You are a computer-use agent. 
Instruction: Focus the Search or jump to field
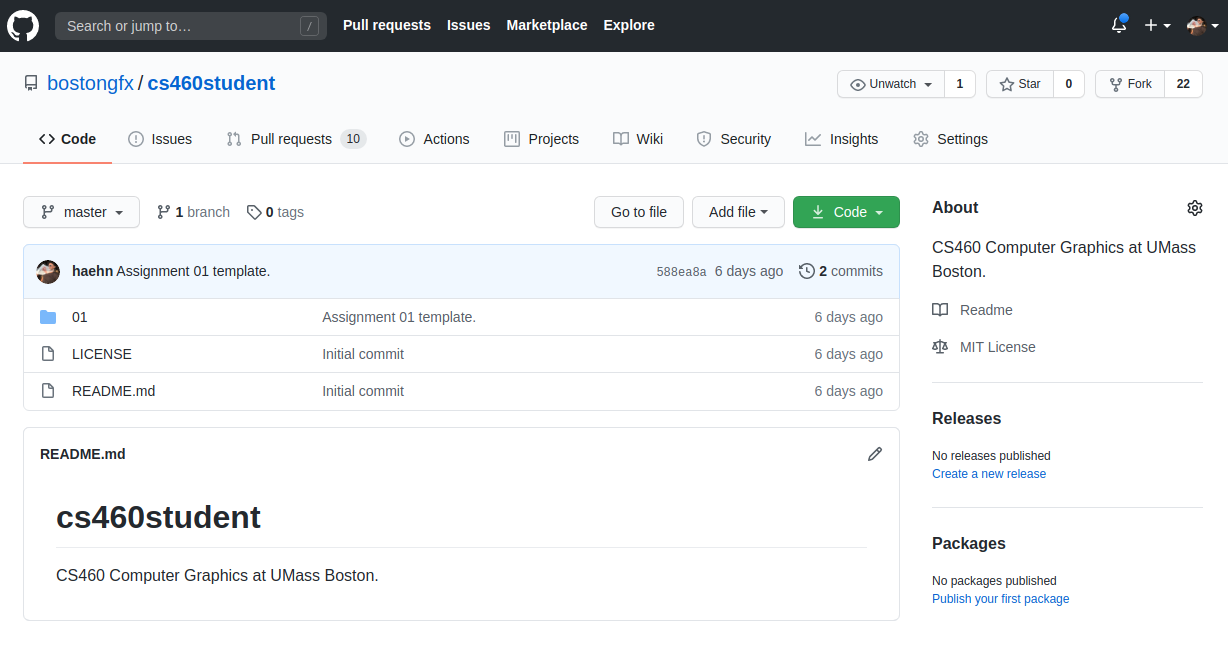click(191, 26)
